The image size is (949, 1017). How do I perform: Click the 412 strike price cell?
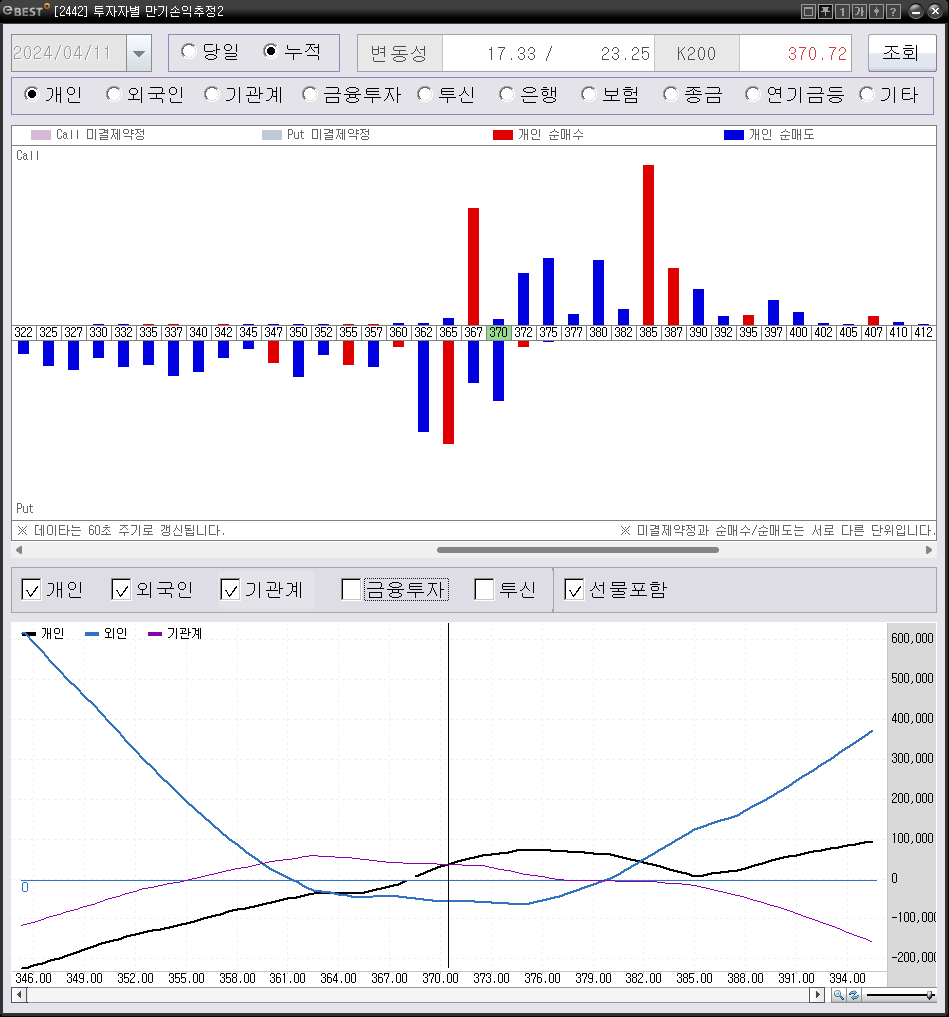pos(924,333)
